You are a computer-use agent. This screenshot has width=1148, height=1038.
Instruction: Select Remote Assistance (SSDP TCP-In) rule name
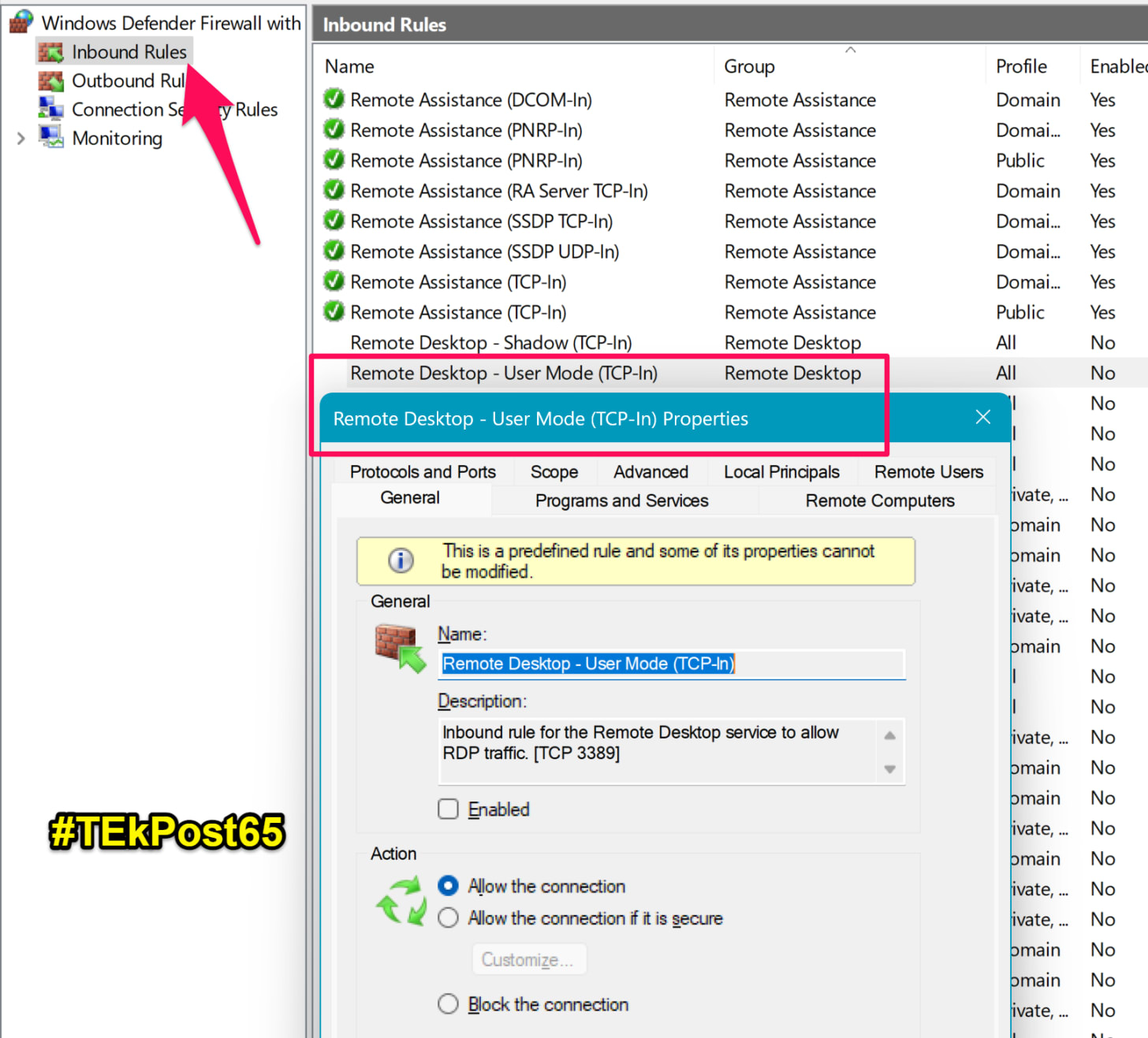482,221
